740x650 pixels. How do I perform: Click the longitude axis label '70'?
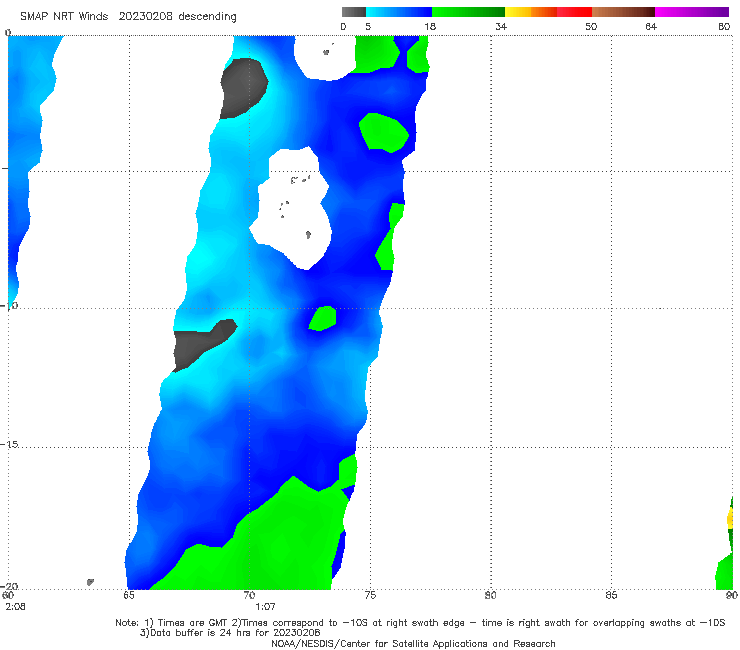pos(249,595)
